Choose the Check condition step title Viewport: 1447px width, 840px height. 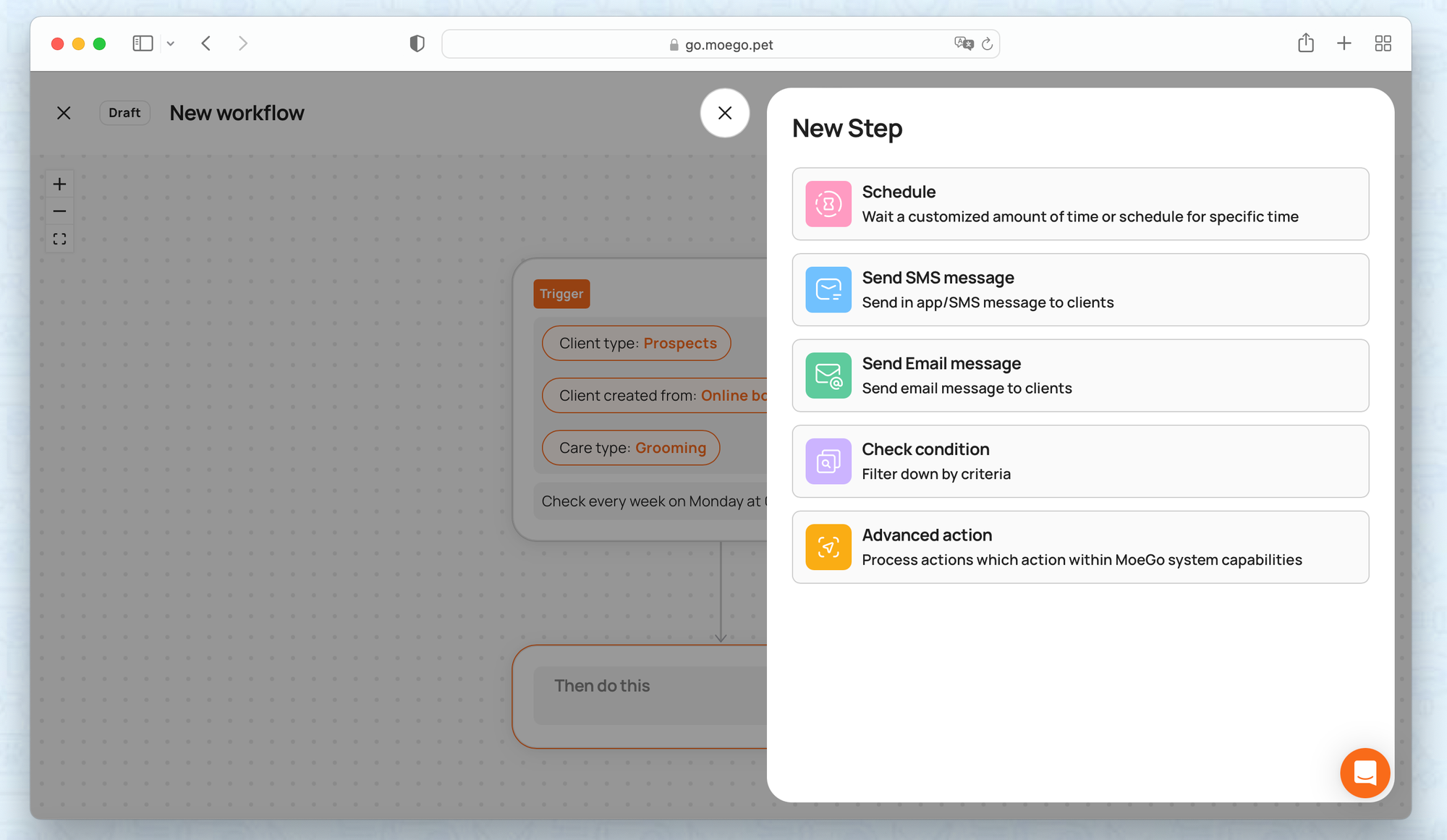point(925,449)
